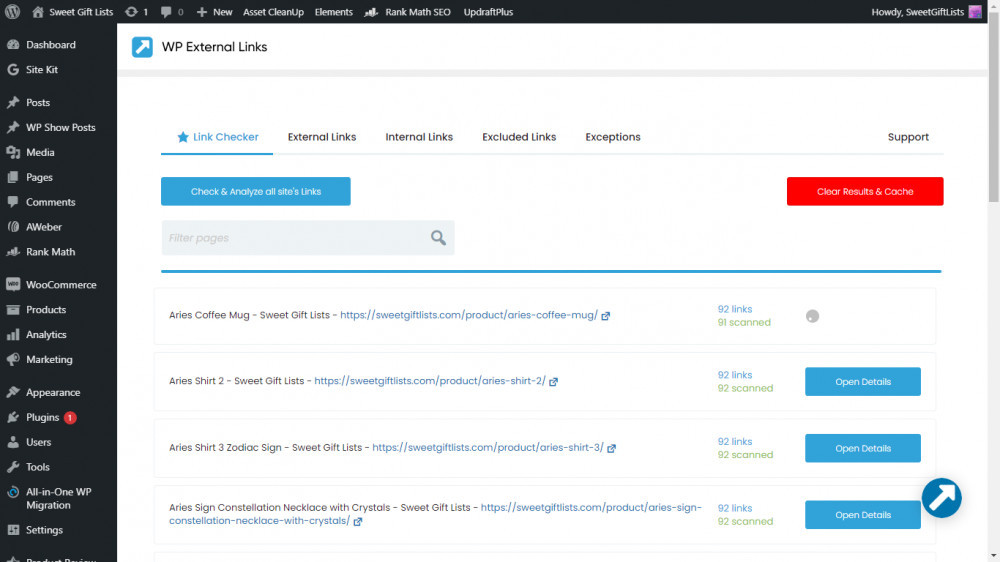Click the WP Show Posts pin icon
The height and width of the screenshot is (562, 1000).
13,127
